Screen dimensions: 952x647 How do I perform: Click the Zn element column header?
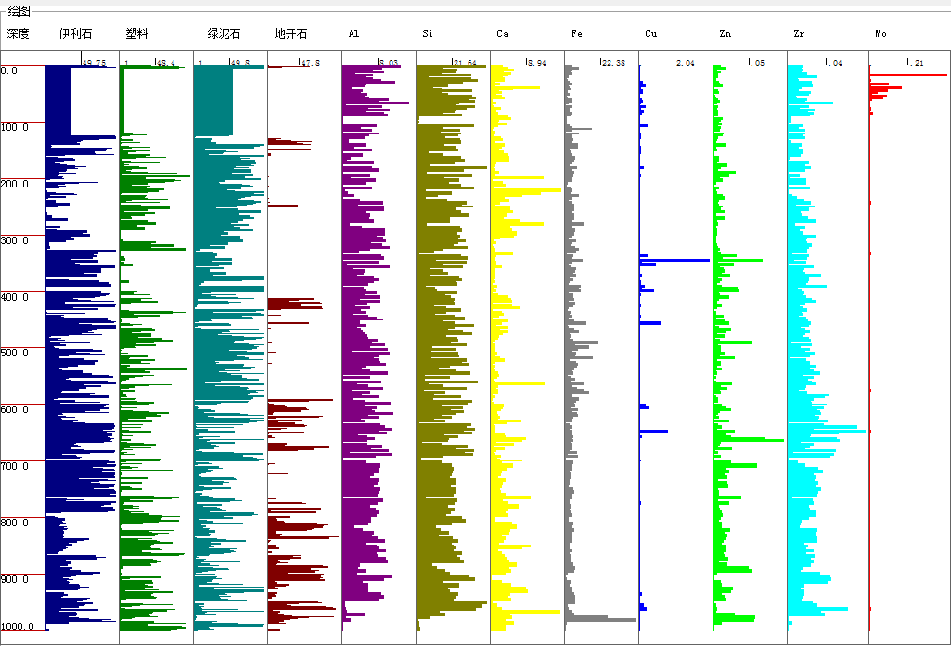pyautogui.click(x=725, y=34)
